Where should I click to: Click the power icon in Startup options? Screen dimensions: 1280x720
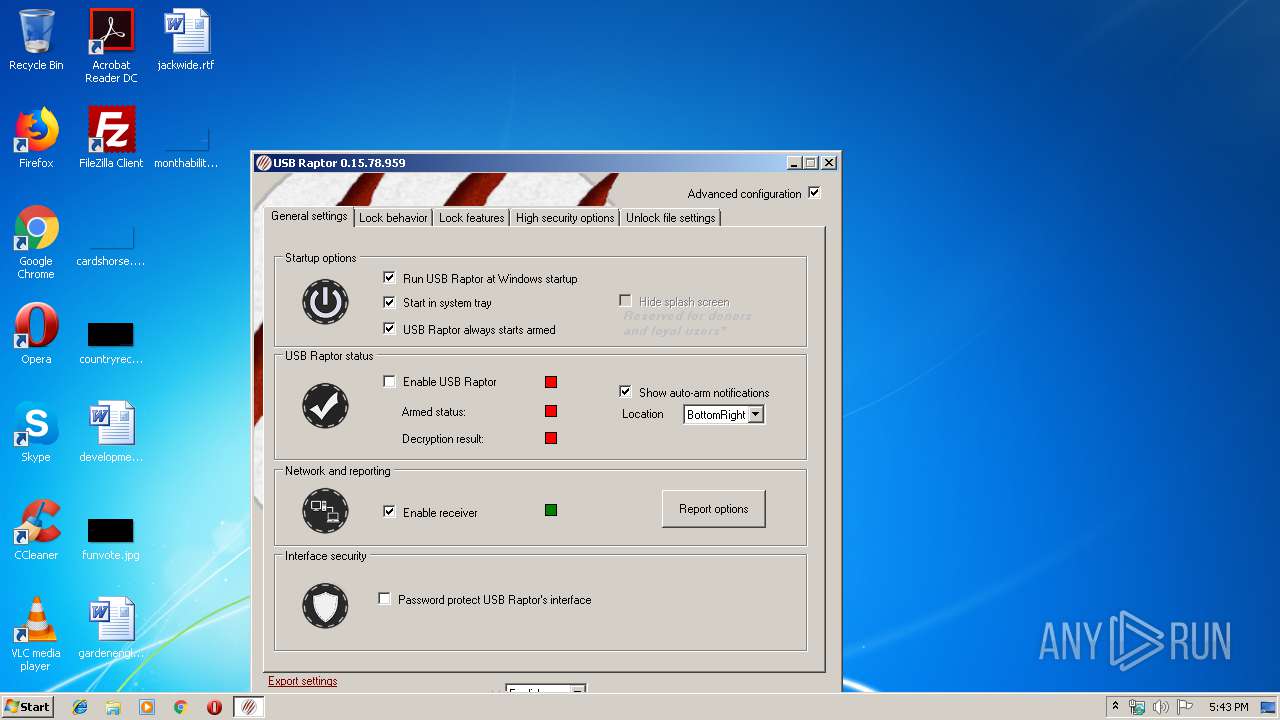click(x=325, y=301)
